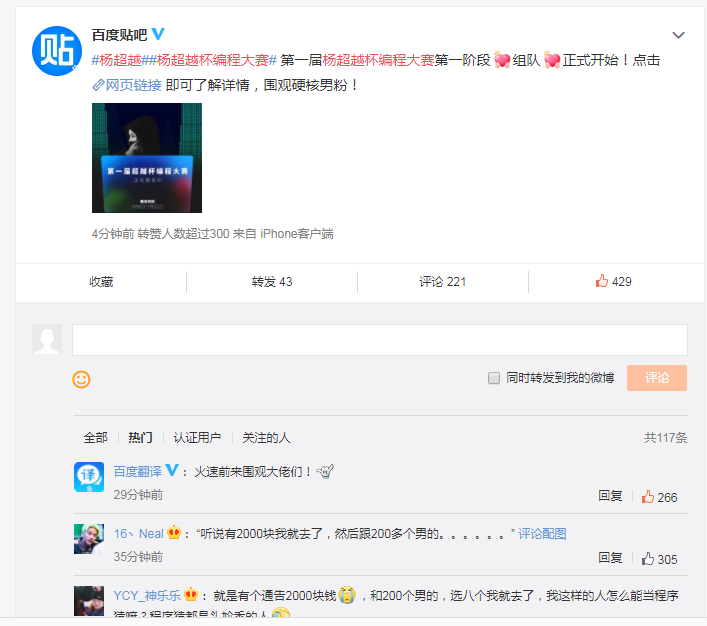Open the 百度翻译 username link
Viewport: 707px width, 626px height.
138,472
